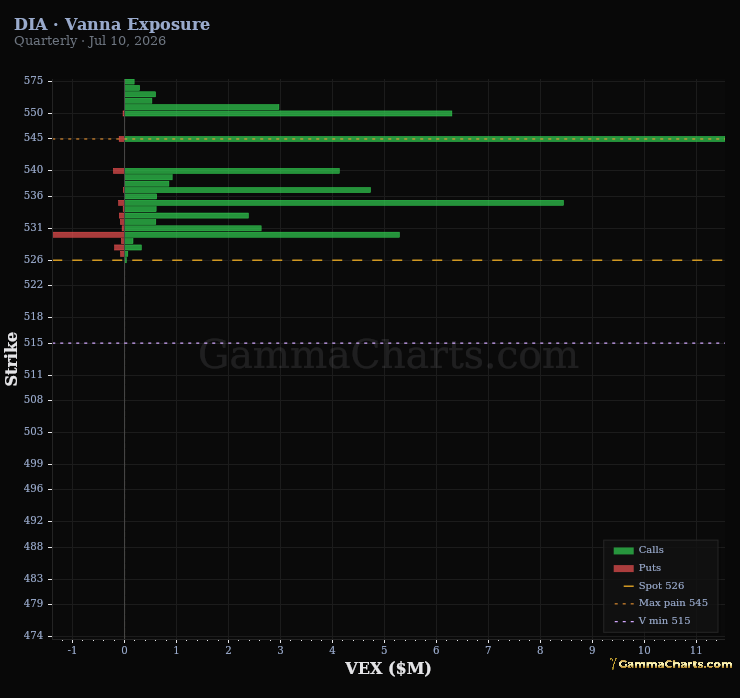
Task: Click the dashed orange spot line at 526
Action: pyautogui.click(x=388, y=260)
